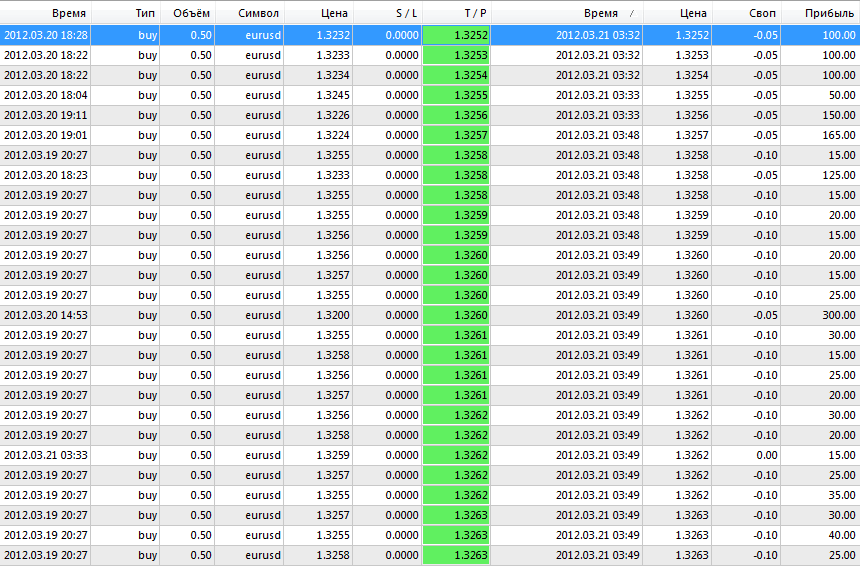Click the swap value 0.00

[x=767, y=455]
